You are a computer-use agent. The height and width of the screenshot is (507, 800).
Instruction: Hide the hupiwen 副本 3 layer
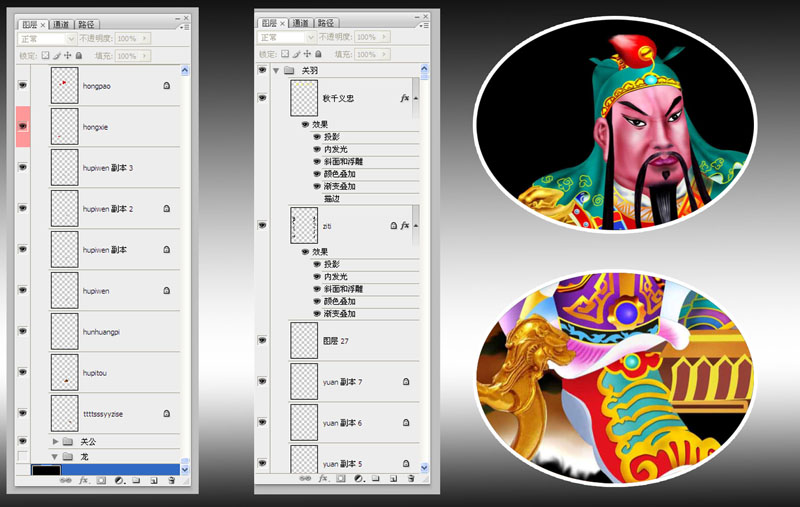[23, 167]
